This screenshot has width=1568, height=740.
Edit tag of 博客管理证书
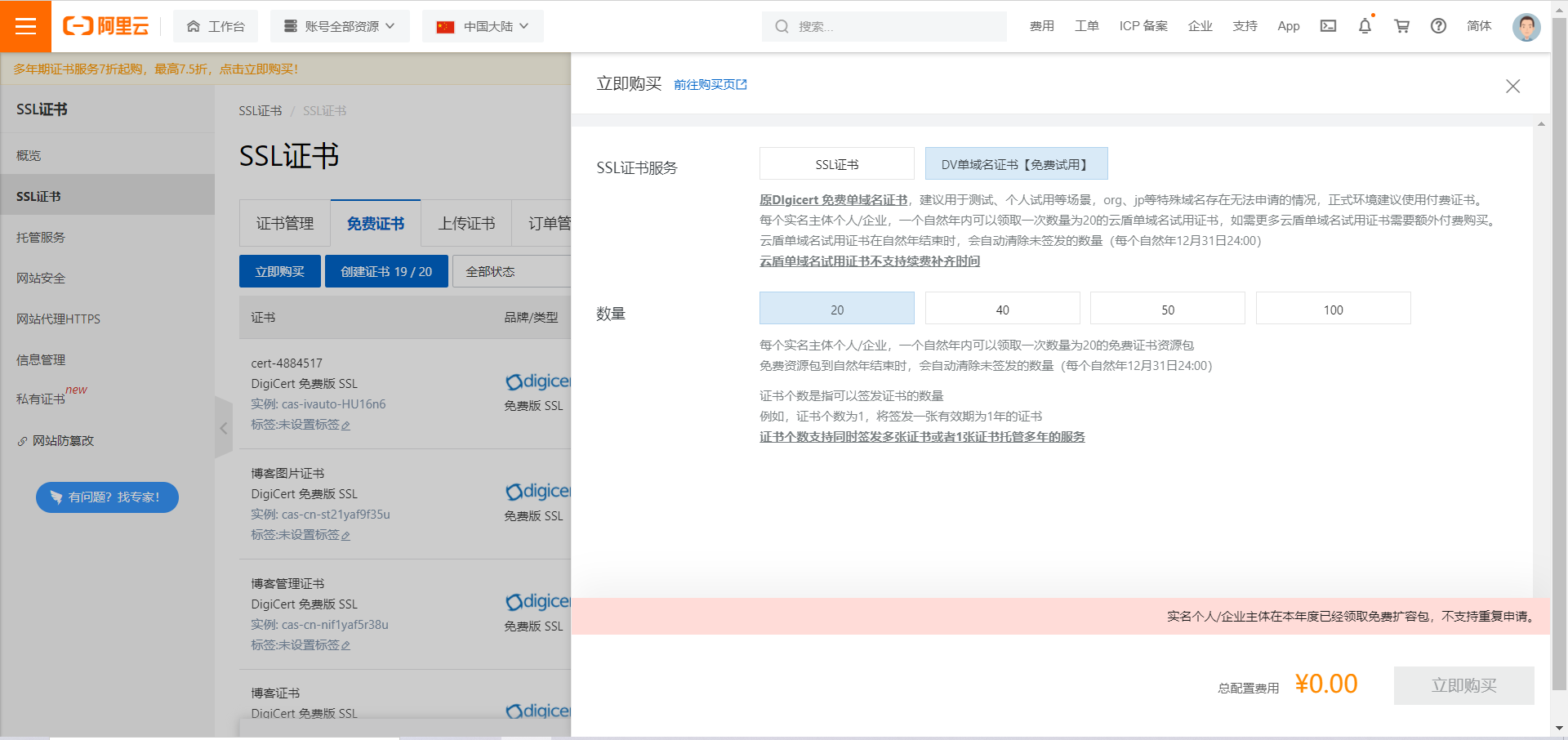click(346, 646)
